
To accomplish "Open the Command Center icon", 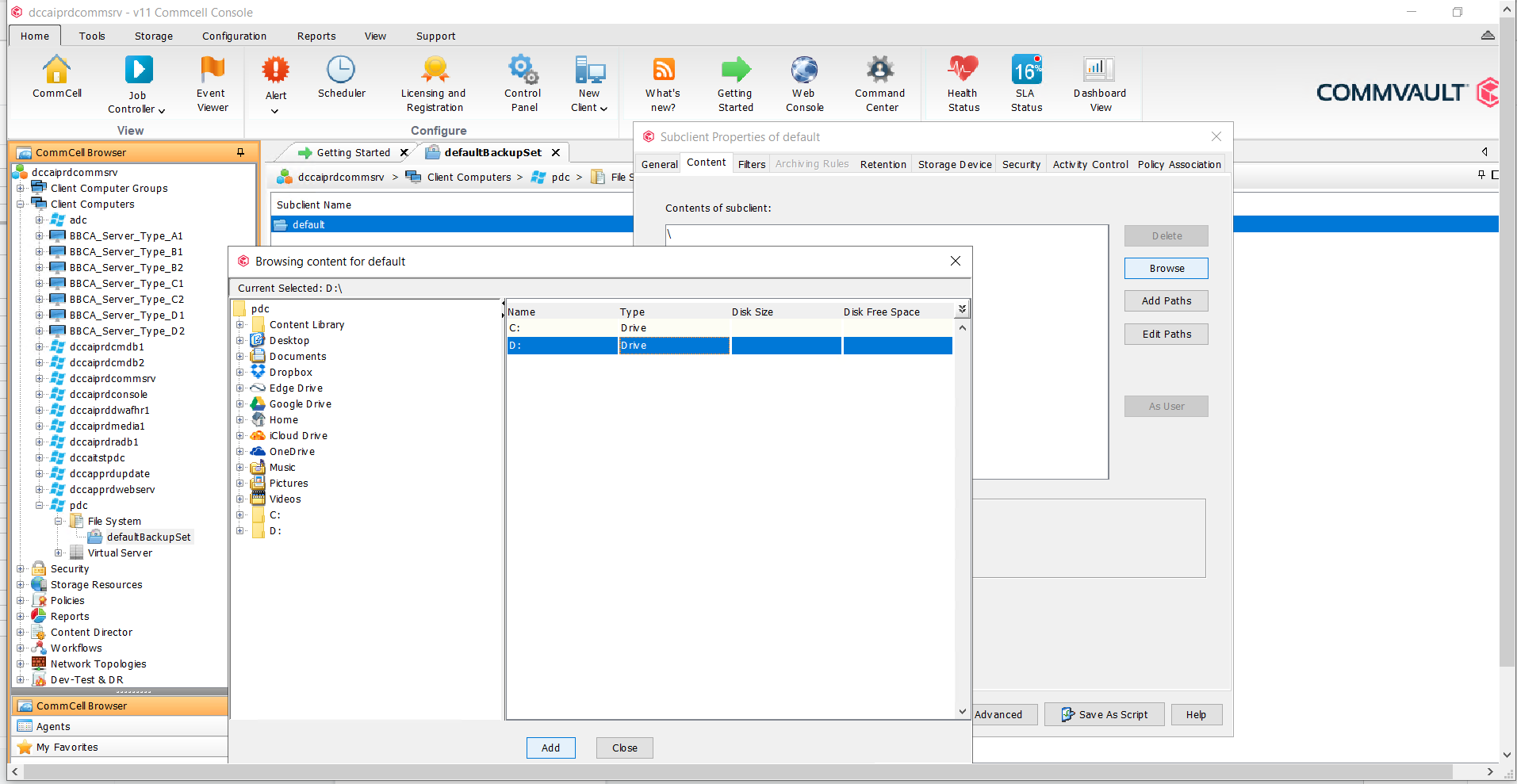I will 880,70.
